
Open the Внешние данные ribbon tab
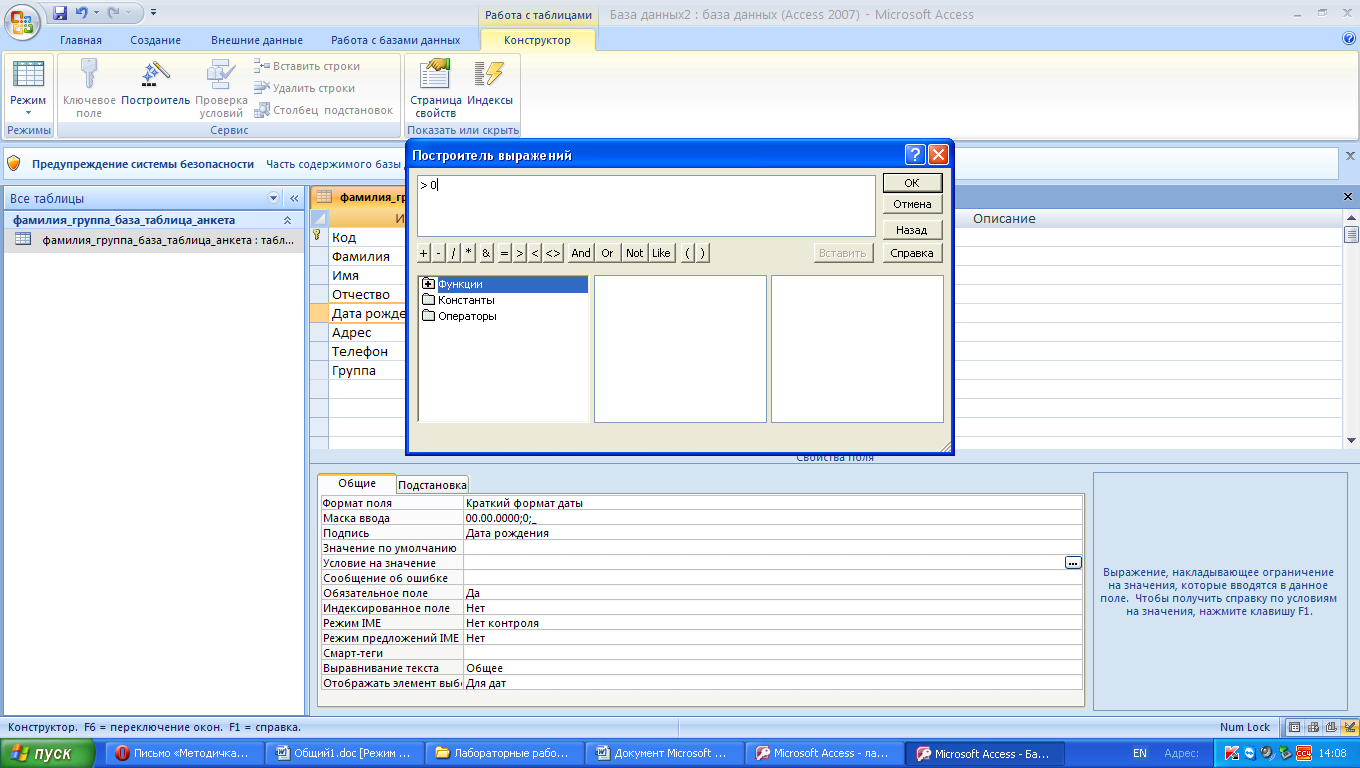point(257,40)
